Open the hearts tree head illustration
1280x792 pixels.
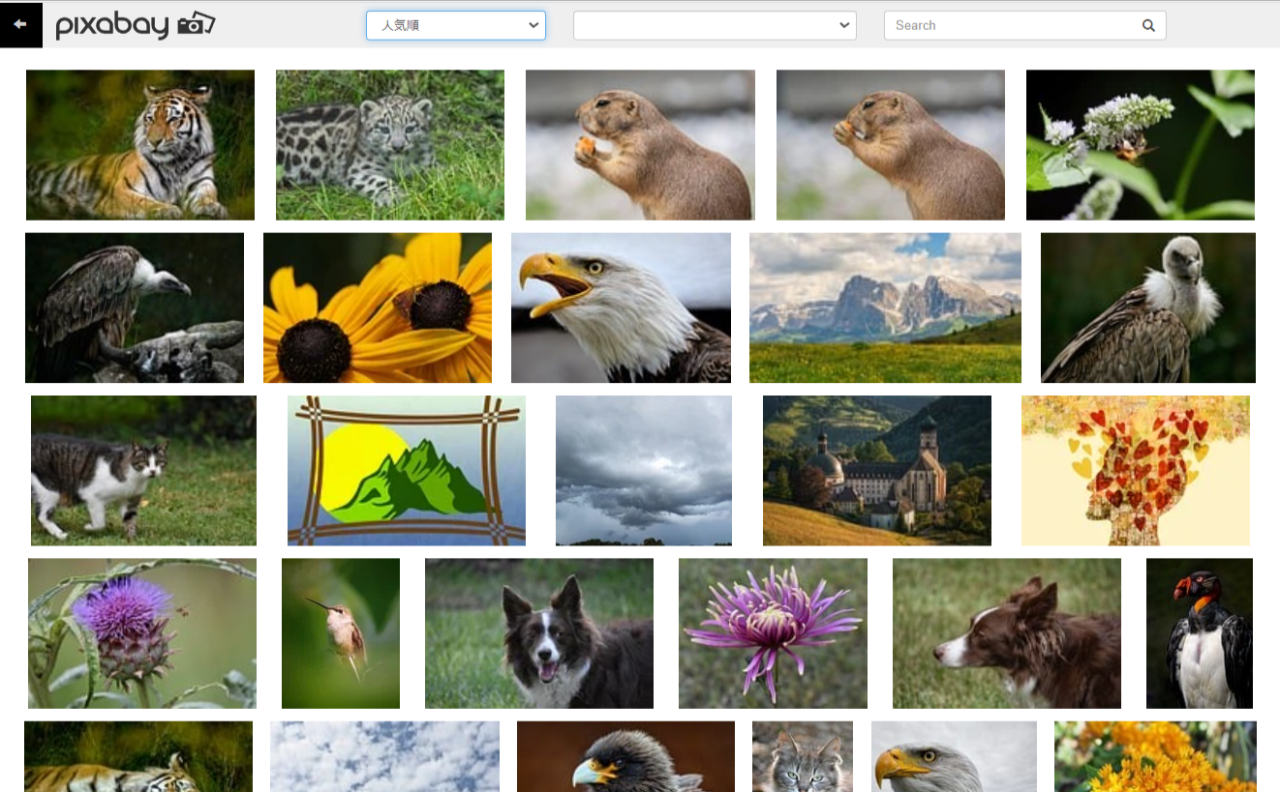1135,471
